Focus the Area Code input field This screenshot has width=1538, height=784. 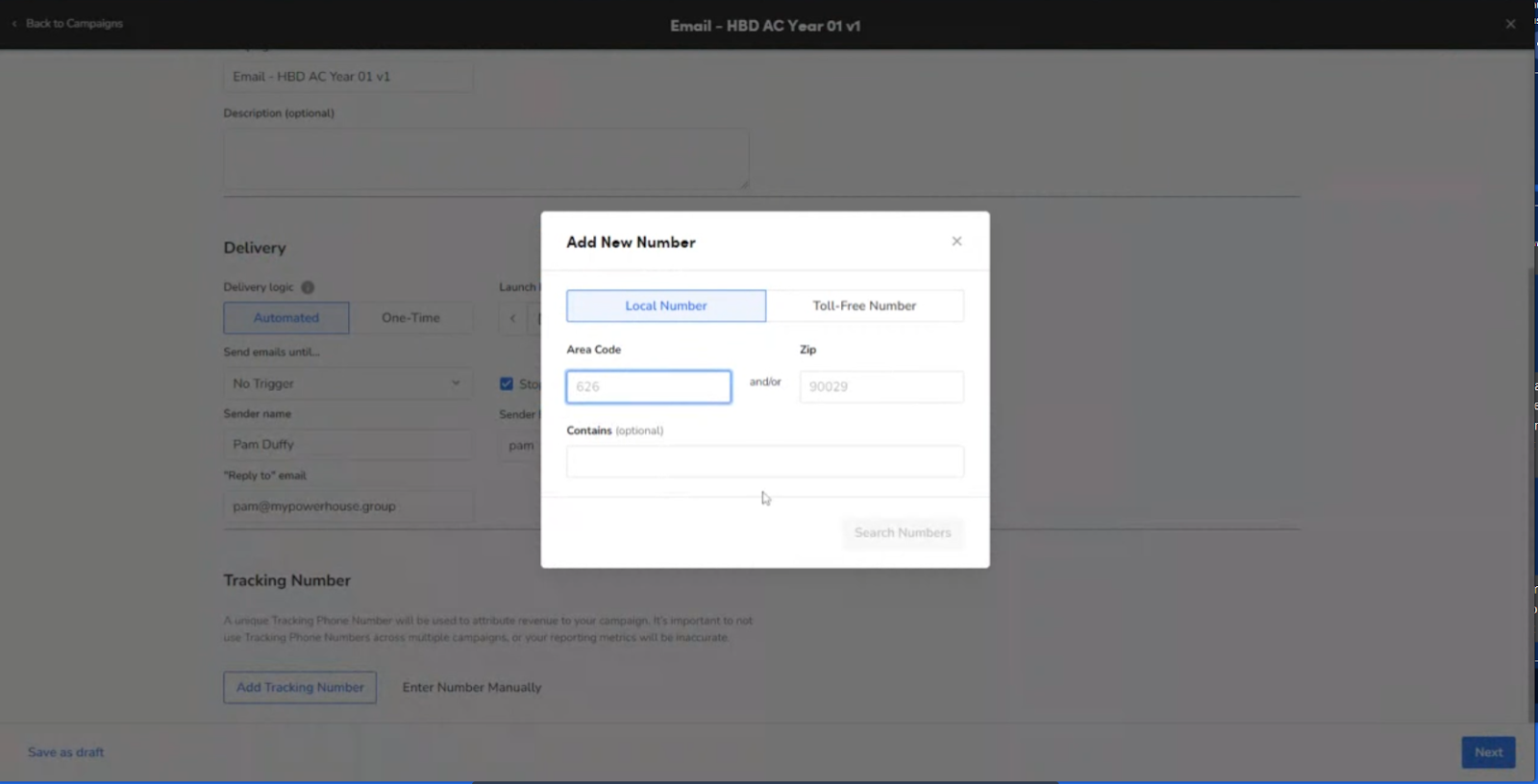pos(649,386)
